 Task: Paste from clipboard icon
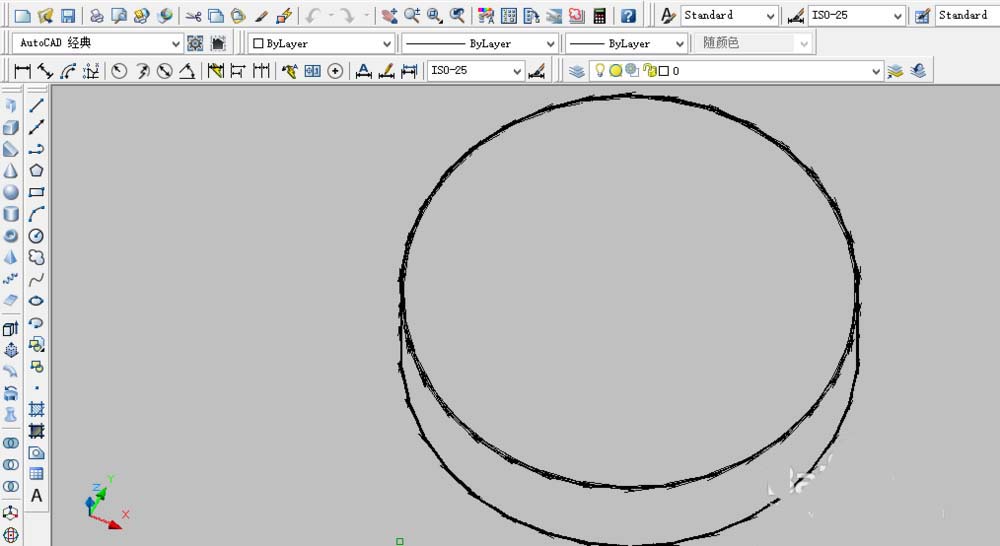238,15
